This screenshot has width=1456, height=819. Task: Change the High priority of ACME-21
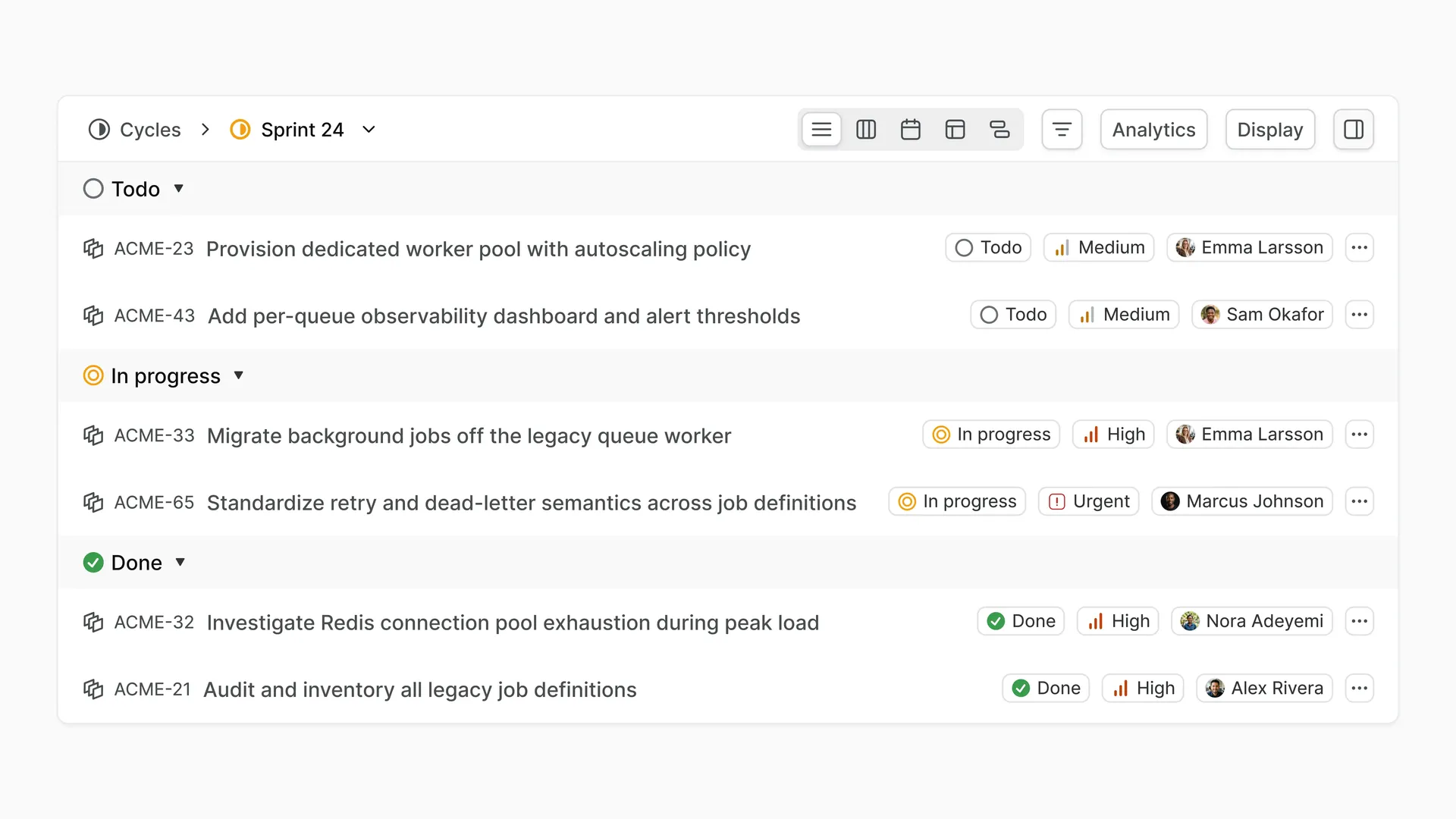pyautogui.click(x=1143, y=688)
